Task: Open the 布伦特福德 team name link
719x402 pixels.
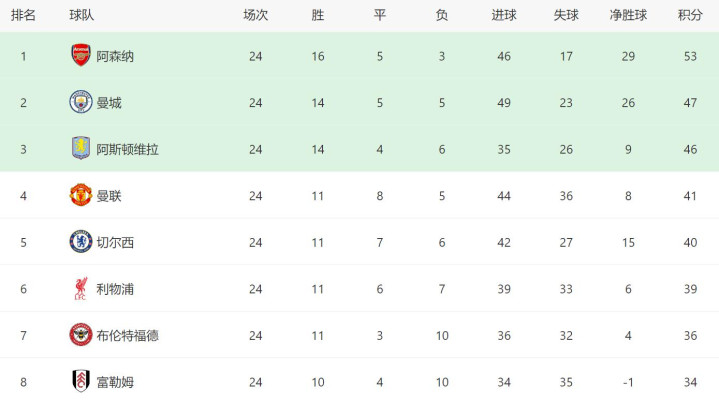Action: [127, 336]
